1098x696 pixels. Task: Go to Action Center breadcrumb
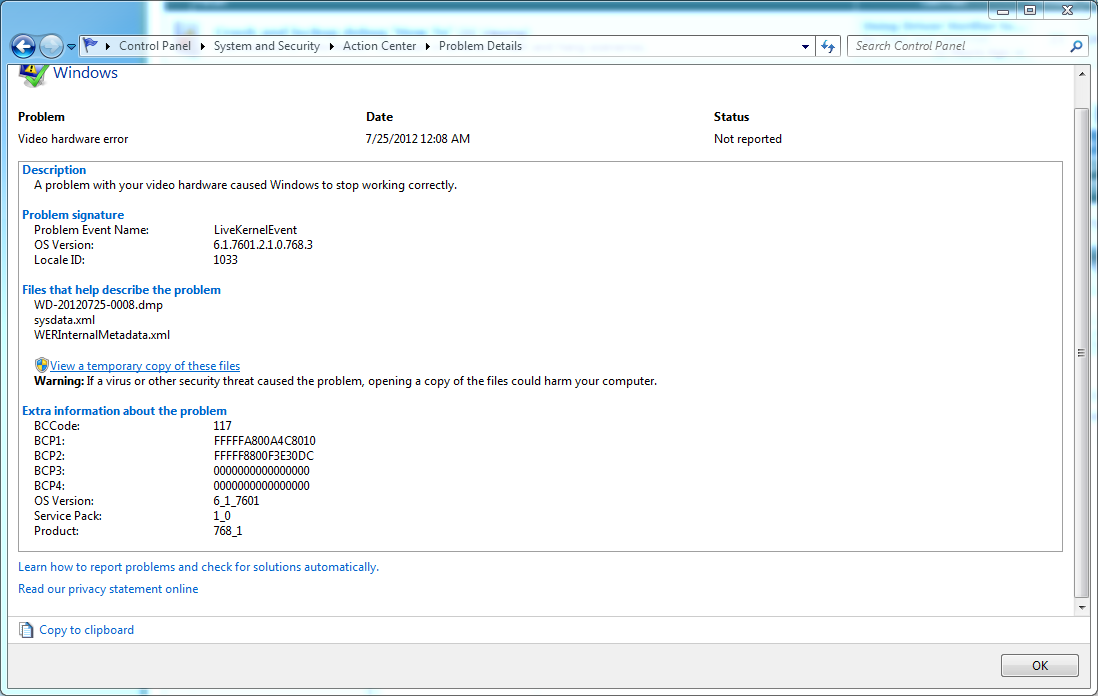pyautogui.click(x=380, y=46)
